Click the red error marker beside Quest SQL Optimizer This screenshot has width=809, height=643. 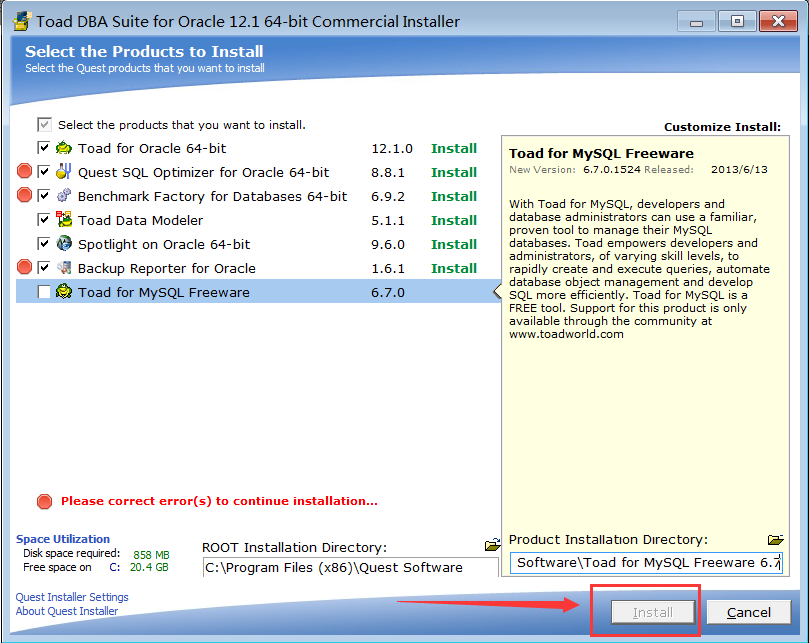click(x=24, y=171)
